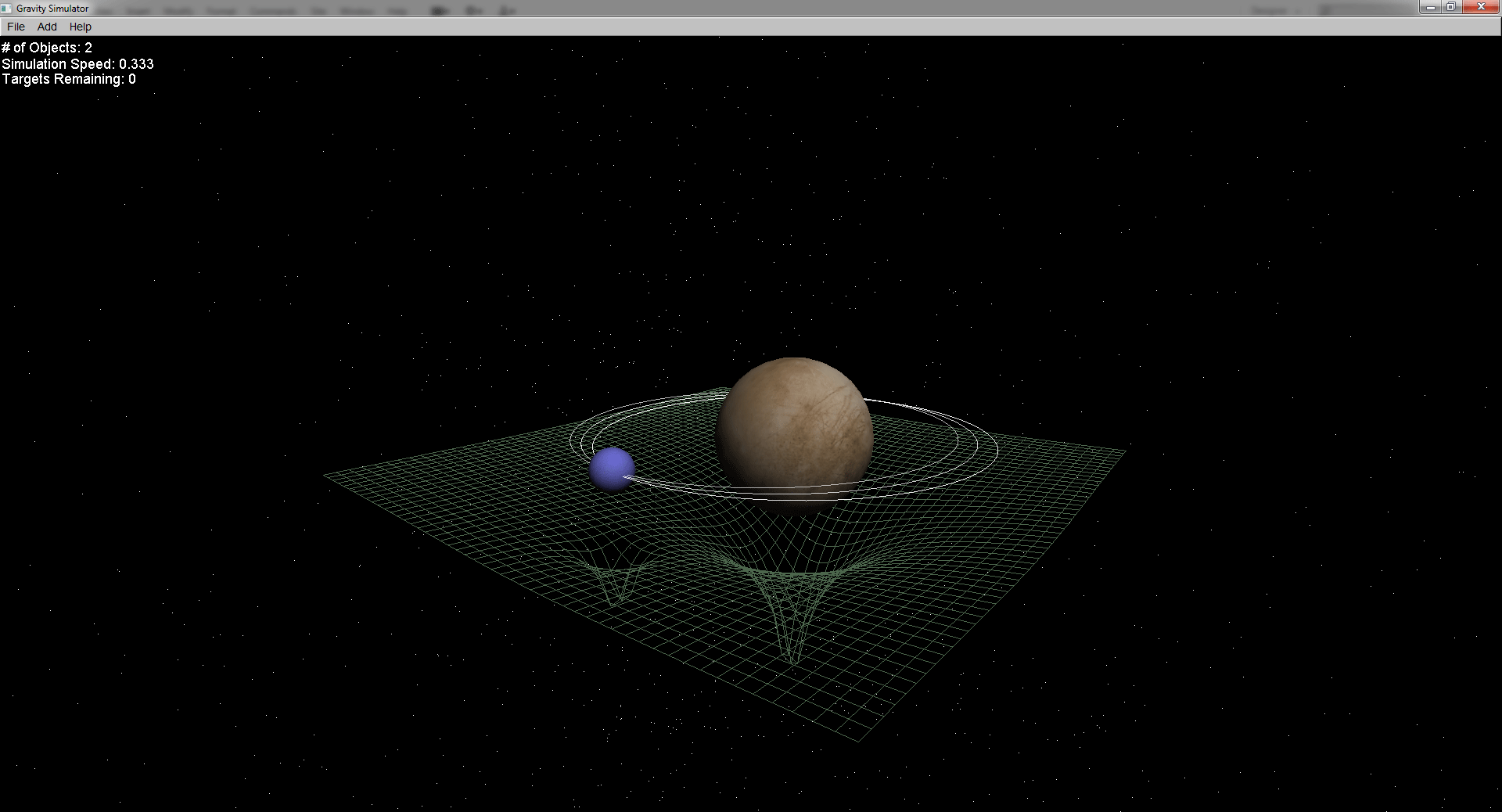Click the Gravity Simulator app icon in title bar
The height and width of the screenshot is (812, 1502).
[7, 9]
